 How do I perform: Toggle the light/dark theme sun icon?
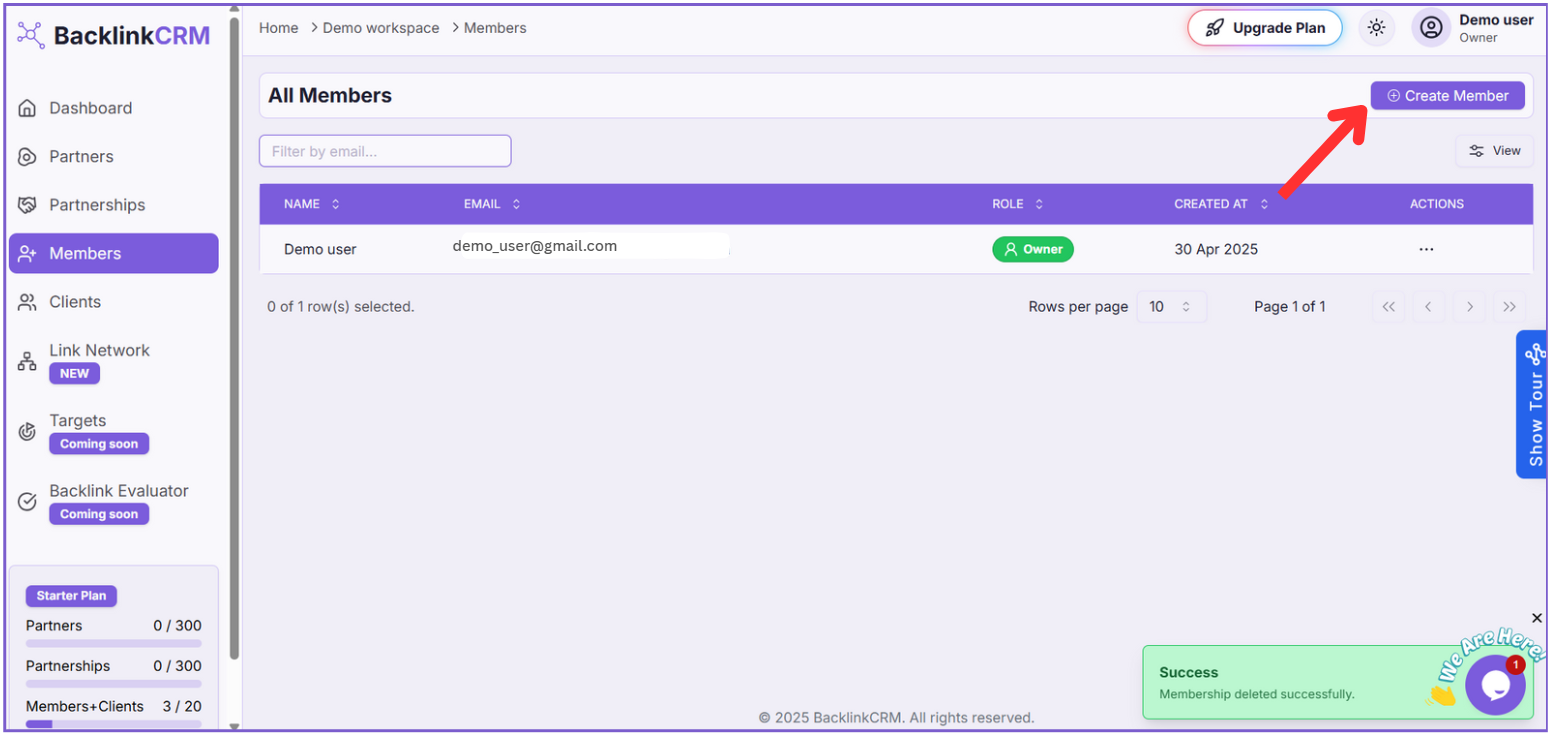tap(1377, 28)
